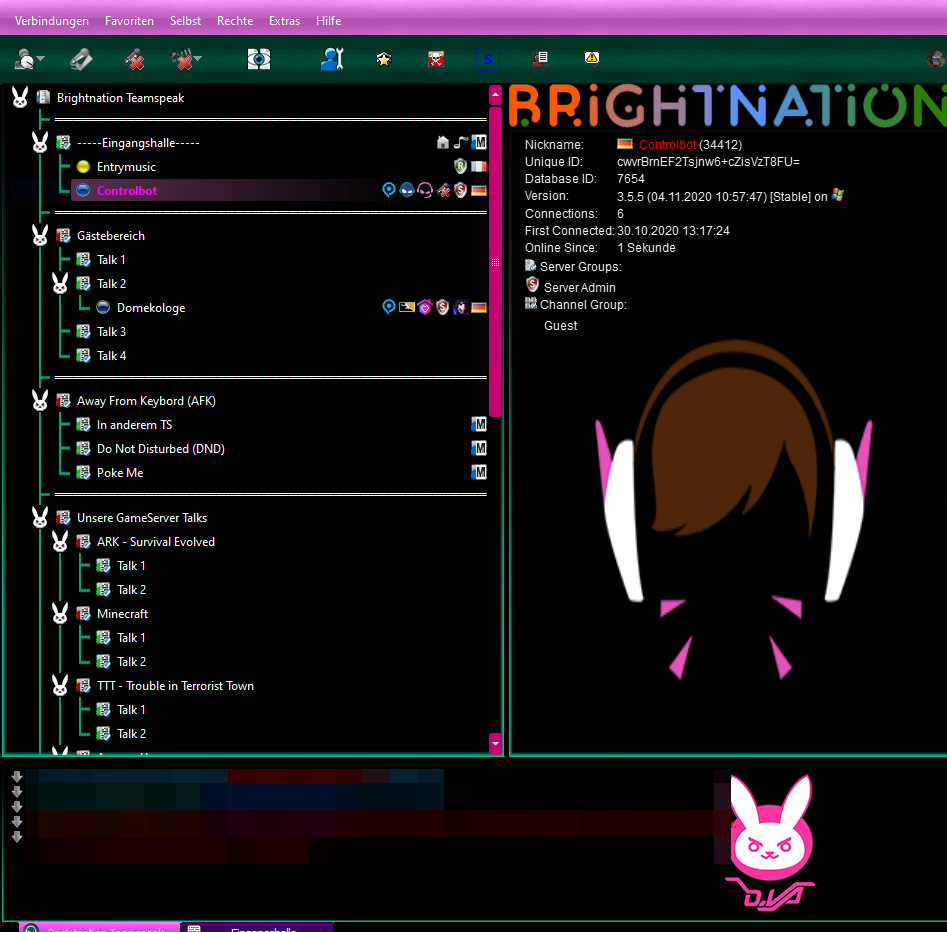This screenshot has width=947, height=932.
Task: Click the blue location pin badge on the Domekologe row
Action: click(x=389, y=307)
